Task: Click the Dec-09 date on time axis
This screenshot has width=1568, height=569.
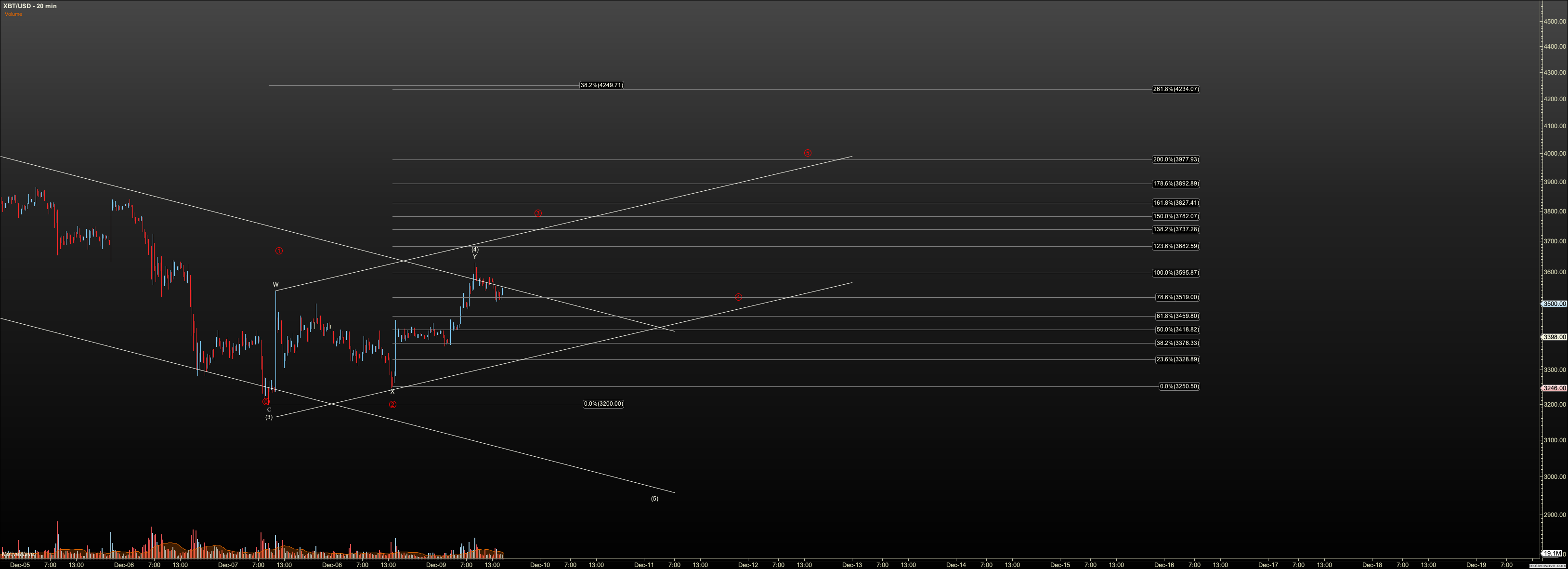Action: [436, 565]
